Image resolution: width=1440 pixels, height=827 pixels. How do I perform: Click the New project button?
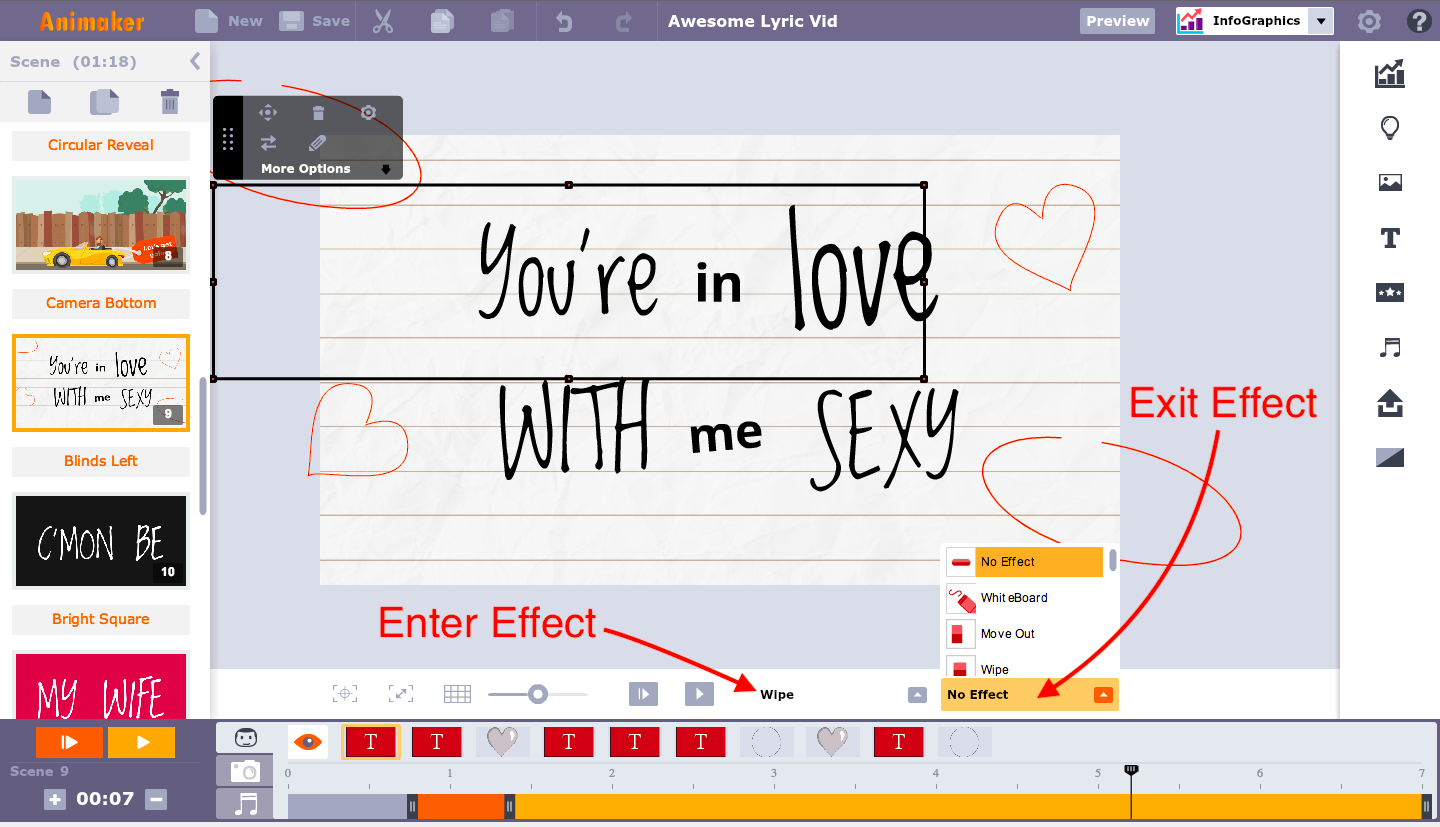[228, 20]
